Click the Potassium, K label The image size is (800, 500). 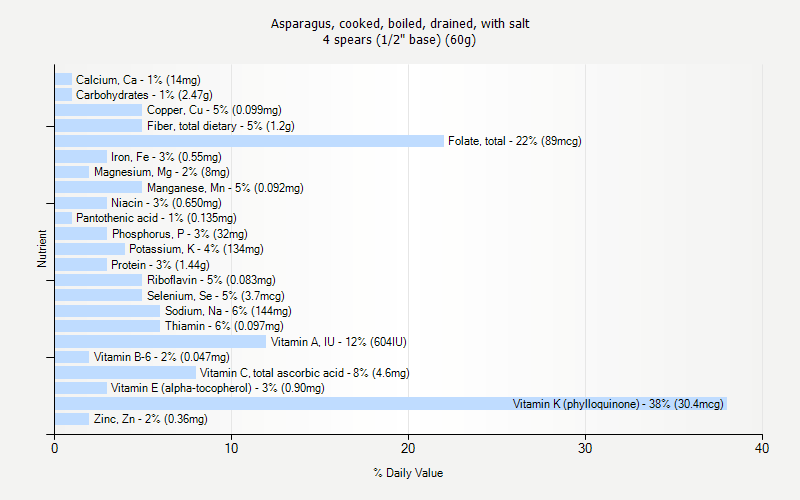(x=195, y=249)
